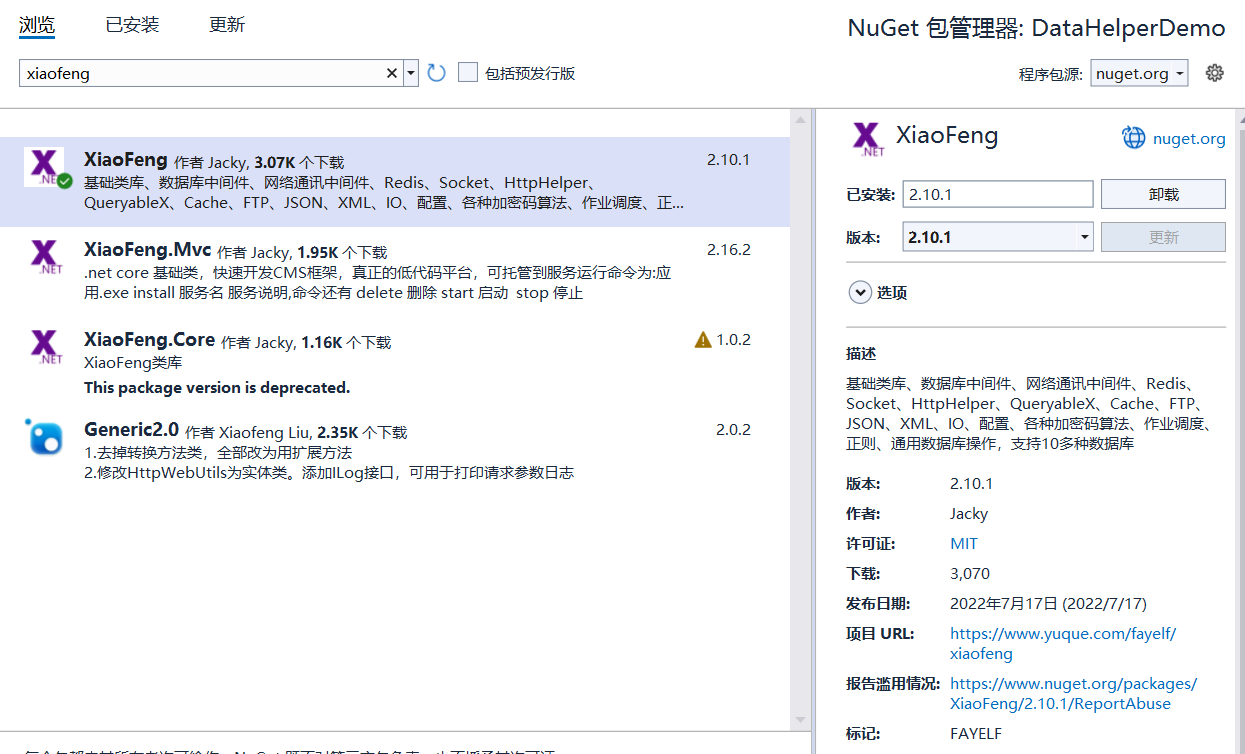Click the deprecated warning icon for XiaoFeng.Core
The height and width of the screenshot is (754, 1245).
tap(703, 340)
